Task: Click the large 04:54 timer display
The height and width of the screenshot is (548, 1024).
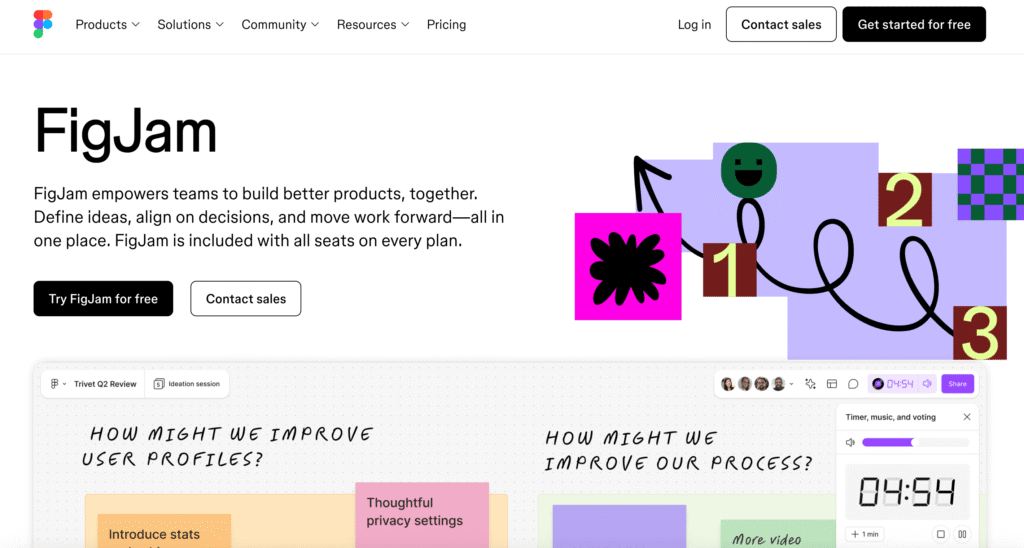Action: 907,491
